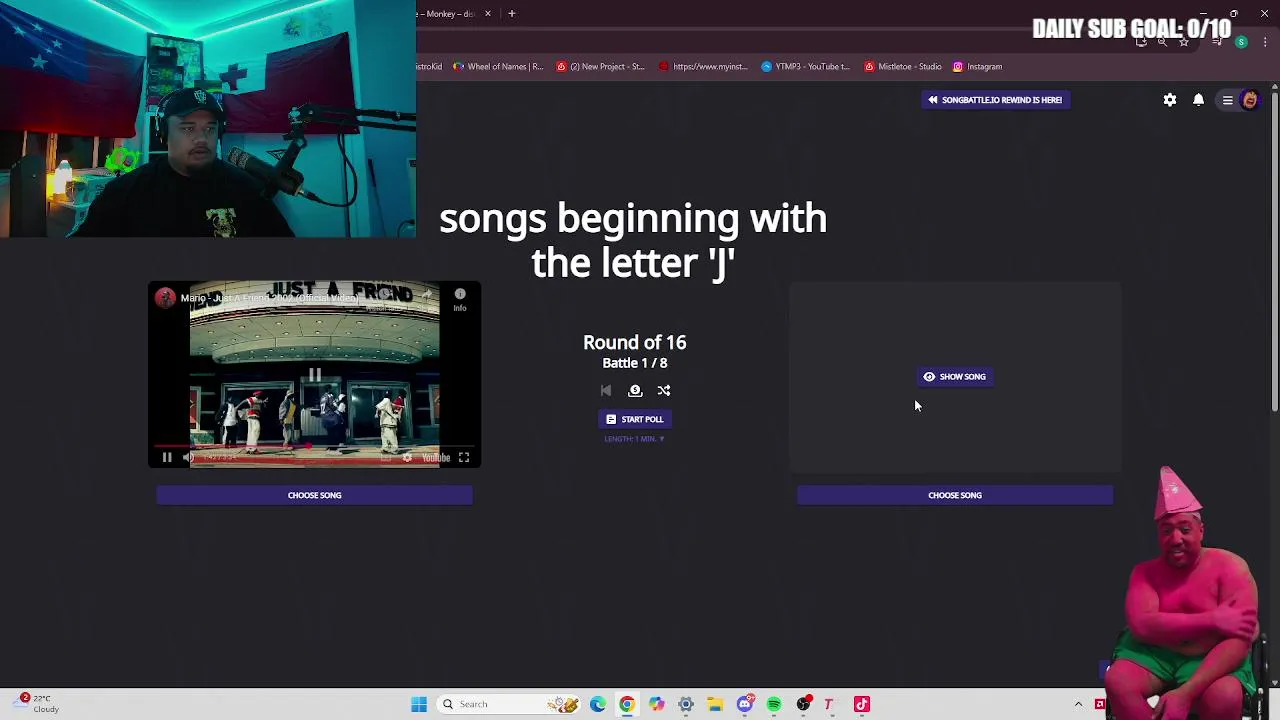The width and height of the screenshot is (1280, 720).
Task: Open the user profile avatar
Action: pyautogui.click(x=1249, y=100)
